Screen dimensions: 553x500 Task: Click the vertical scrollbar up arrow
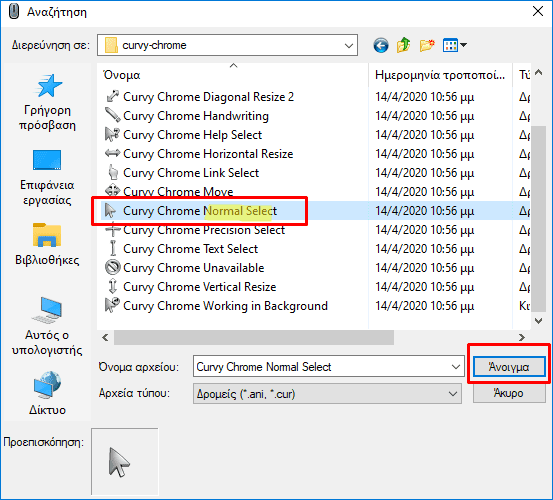[538, 73]
